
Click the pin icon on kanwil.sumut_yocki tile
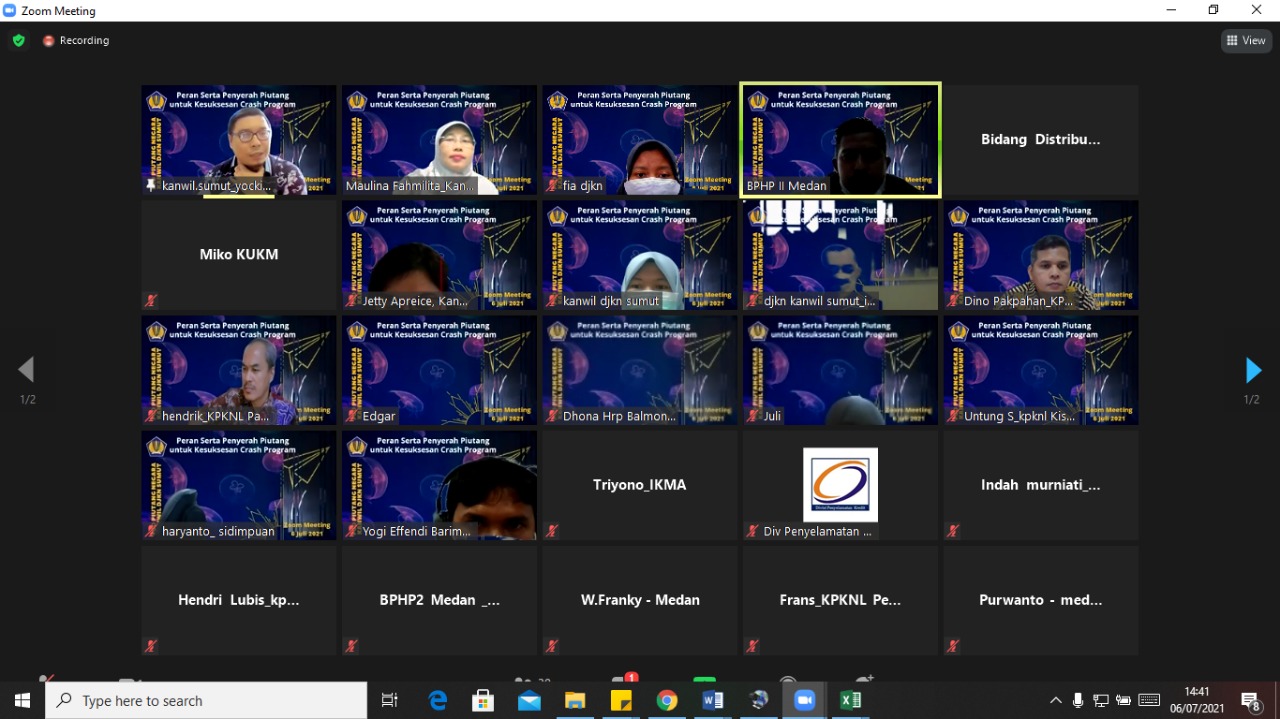[x=152, y=186]
